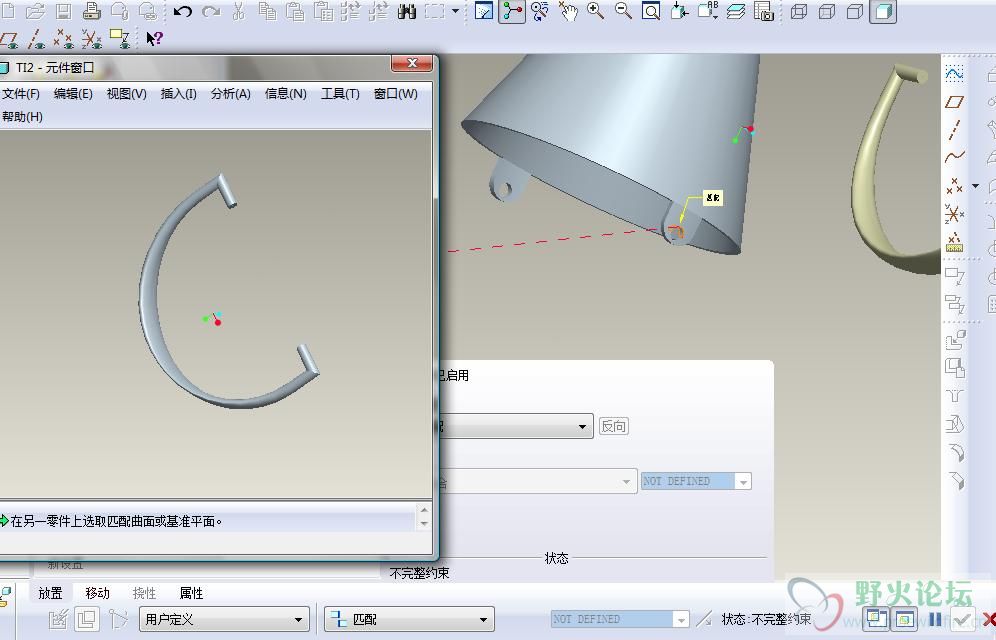The height and width of the screenshot is (640, 996).
Task: Select the Zoom Out magnifier
Action: [x=622, y=12]
